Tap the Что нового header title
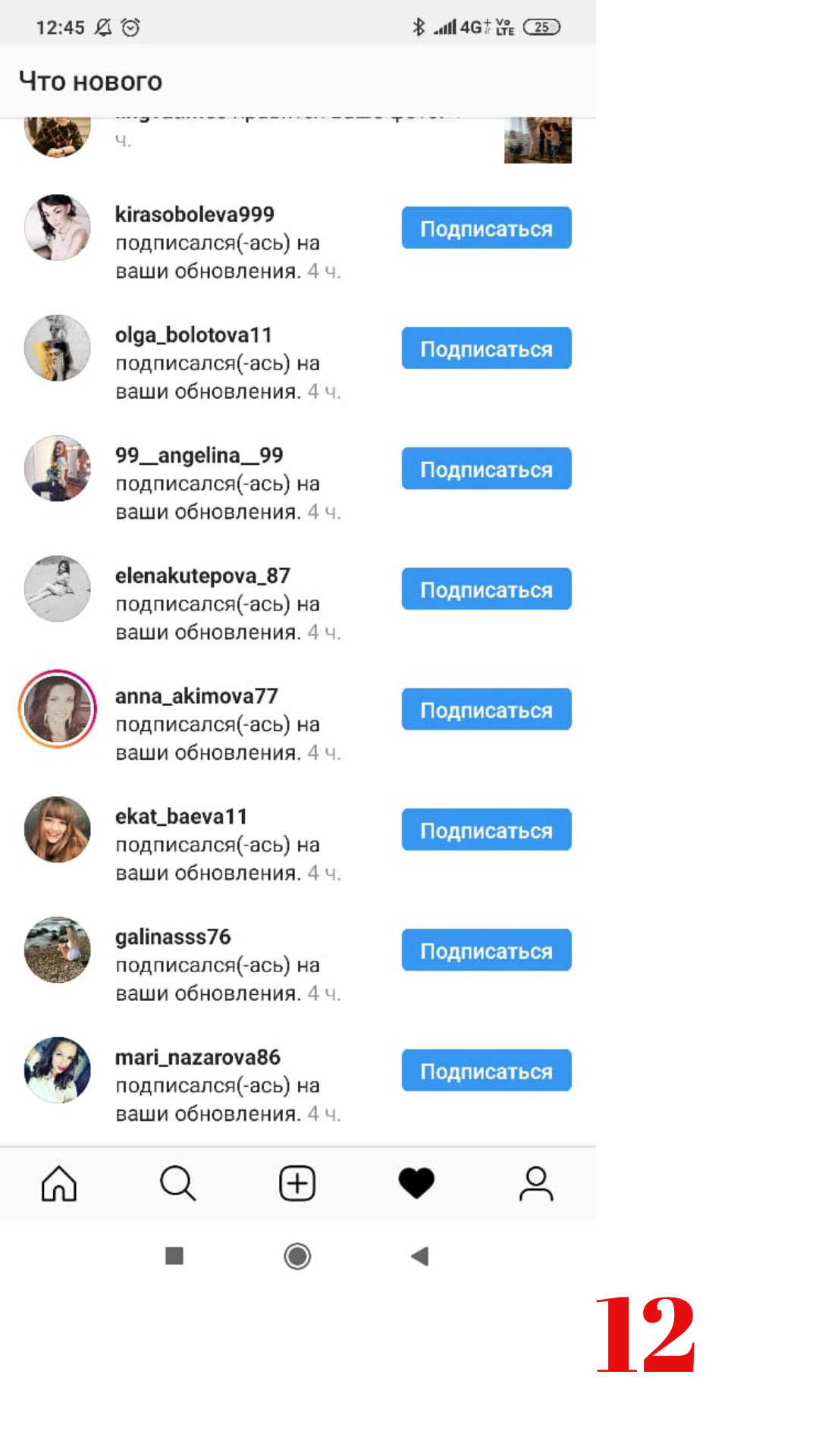 tap(90, 81)
